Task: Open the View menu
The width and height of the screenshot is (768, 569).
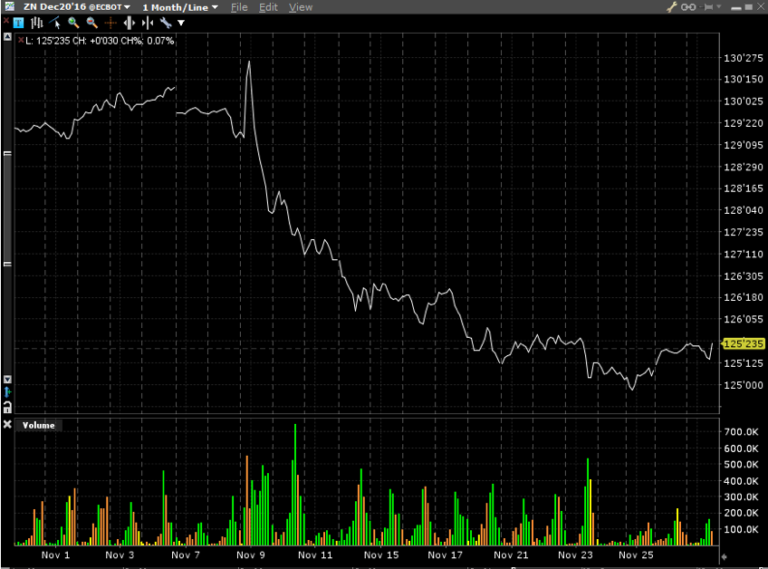Action: [300, 7]
